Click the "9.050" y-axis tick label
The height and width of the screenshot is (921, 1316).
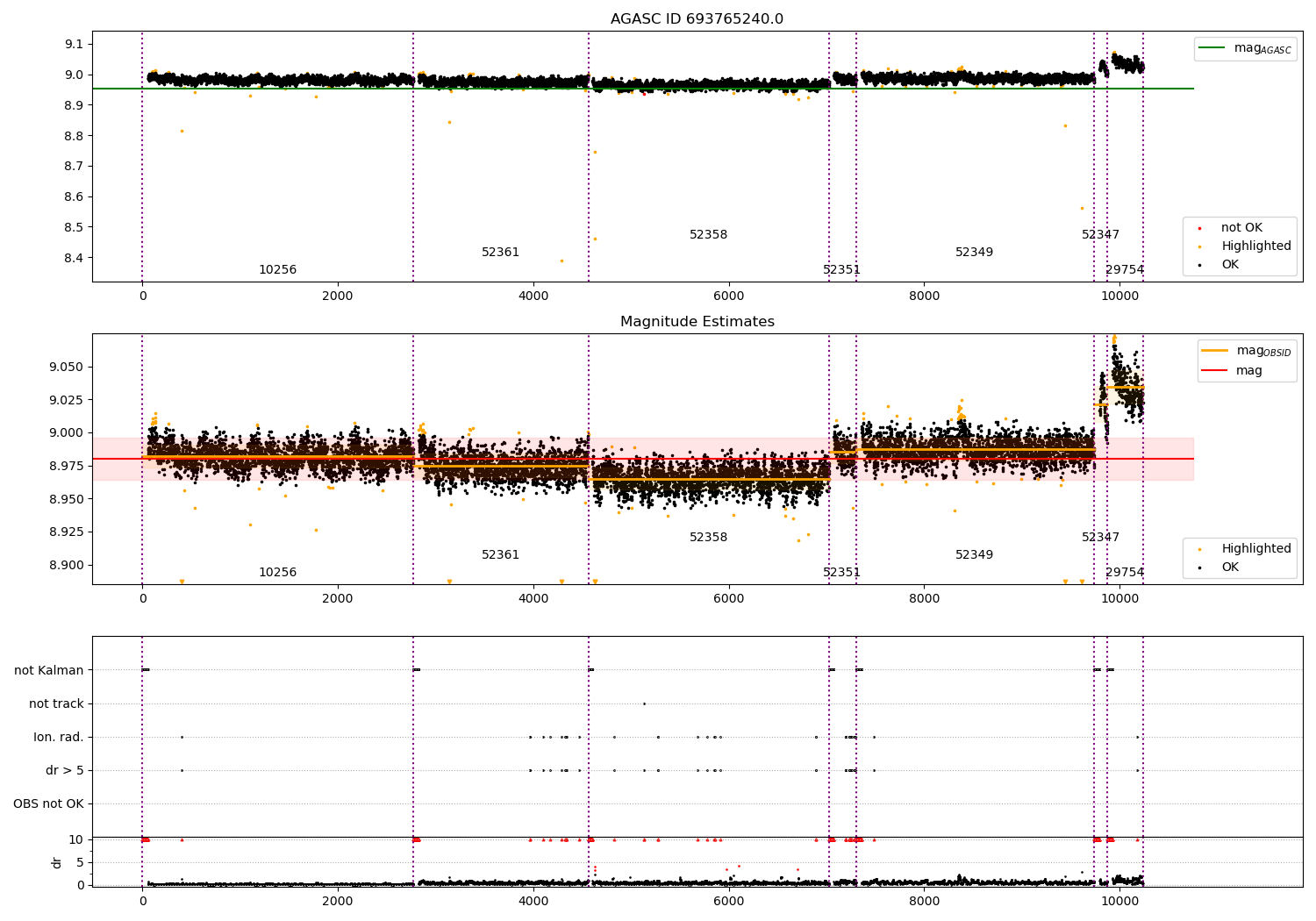click(67, 368)
